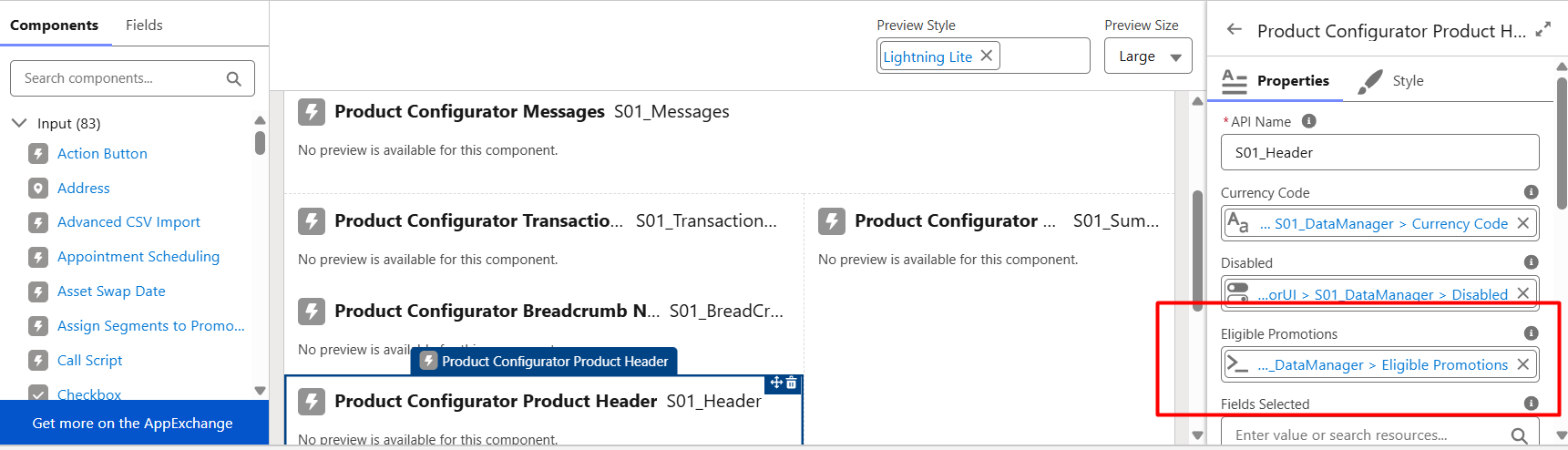The image size is (1568, 450).
Task: Click the Eligible Promotions info icon
Action: pyautogui.click(x=1531, y=333)
